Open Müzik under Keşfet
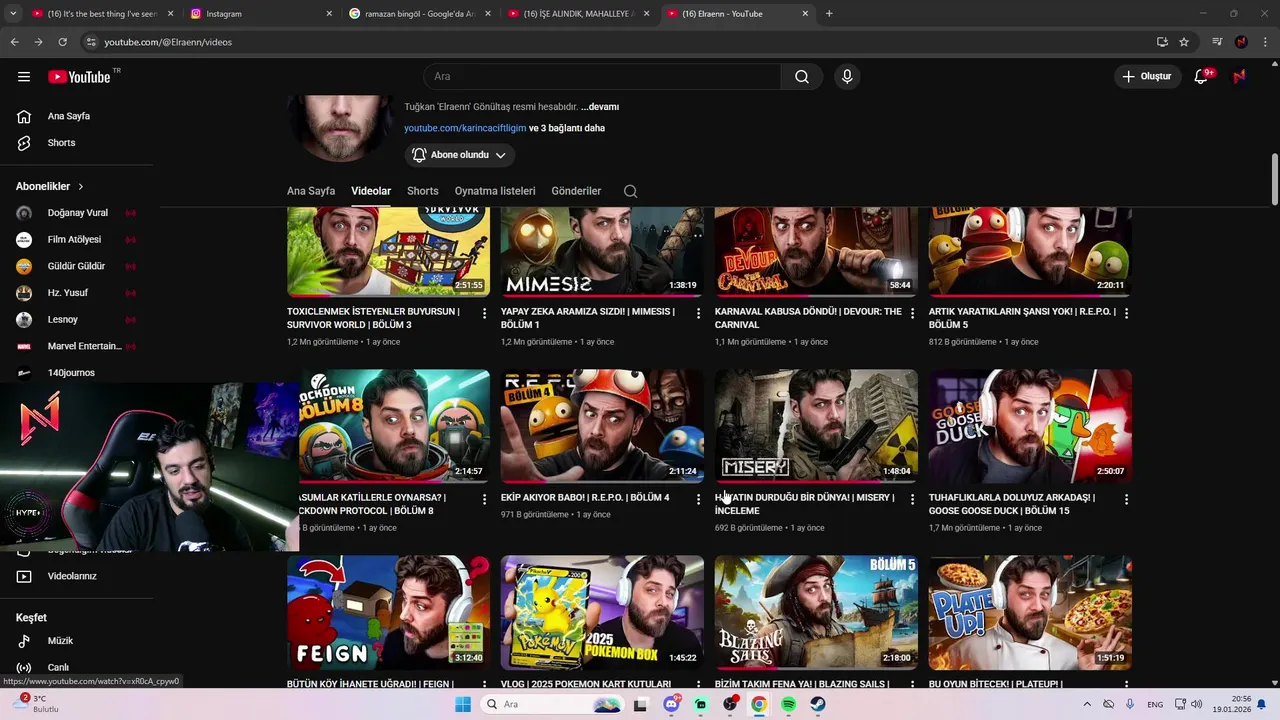The height and width of the screenshot is (720, 1280). 60,641
